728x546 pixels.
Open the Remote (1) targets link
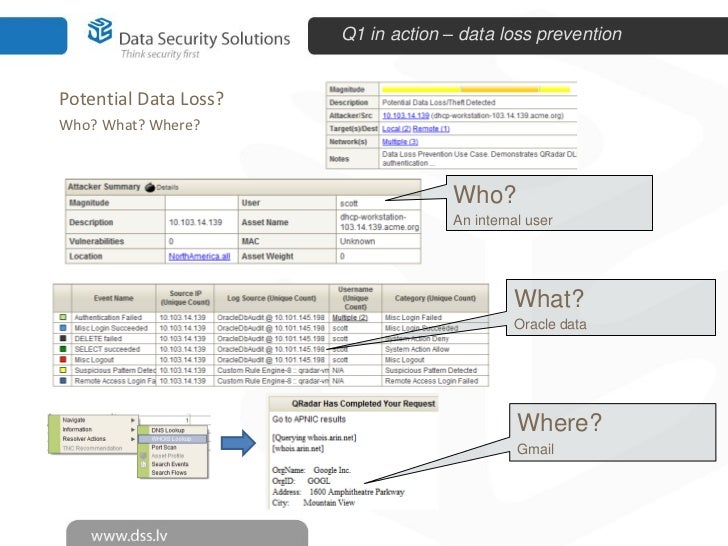[431, 129]
